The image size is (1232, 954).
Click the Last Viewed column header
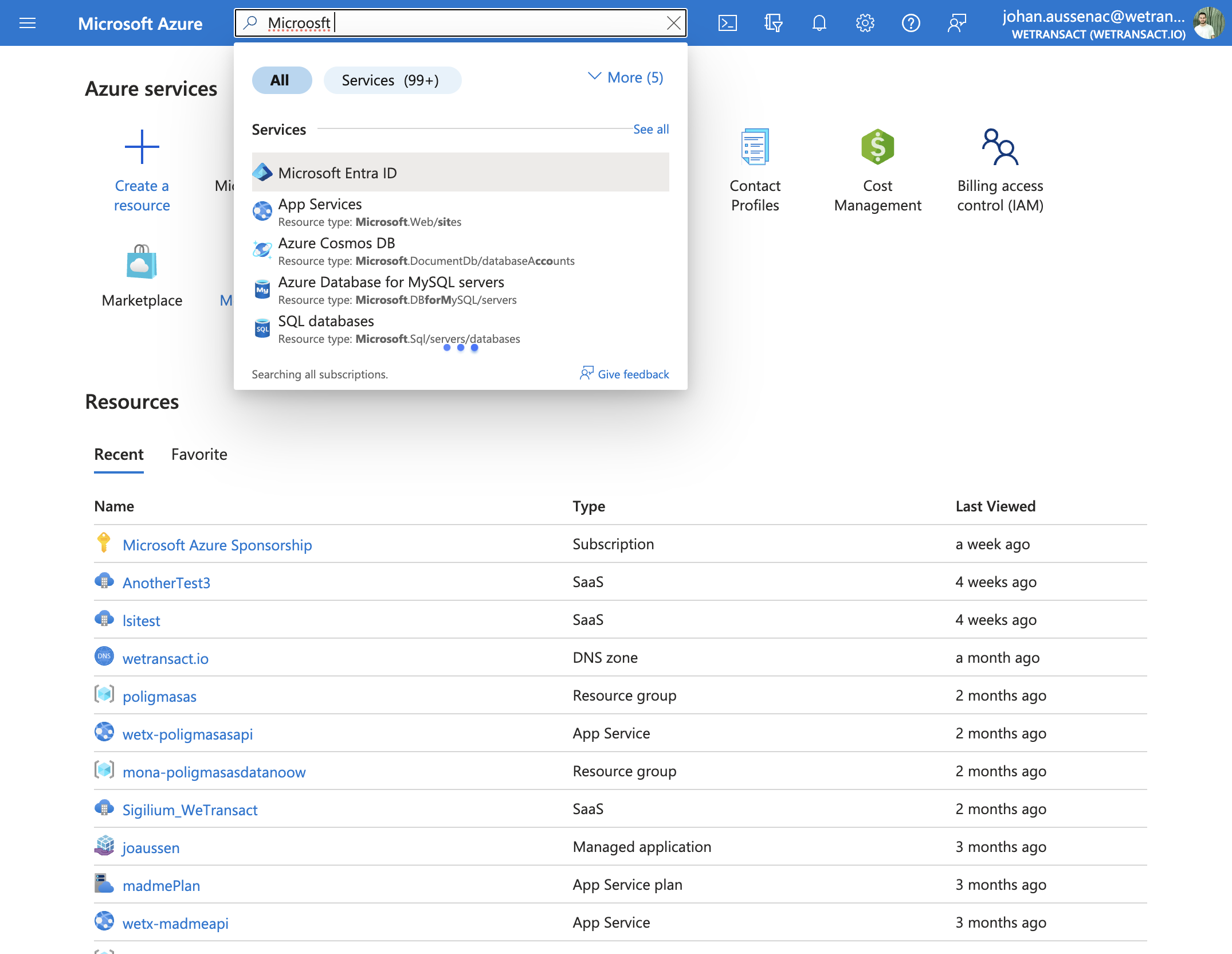coord(995,506)
